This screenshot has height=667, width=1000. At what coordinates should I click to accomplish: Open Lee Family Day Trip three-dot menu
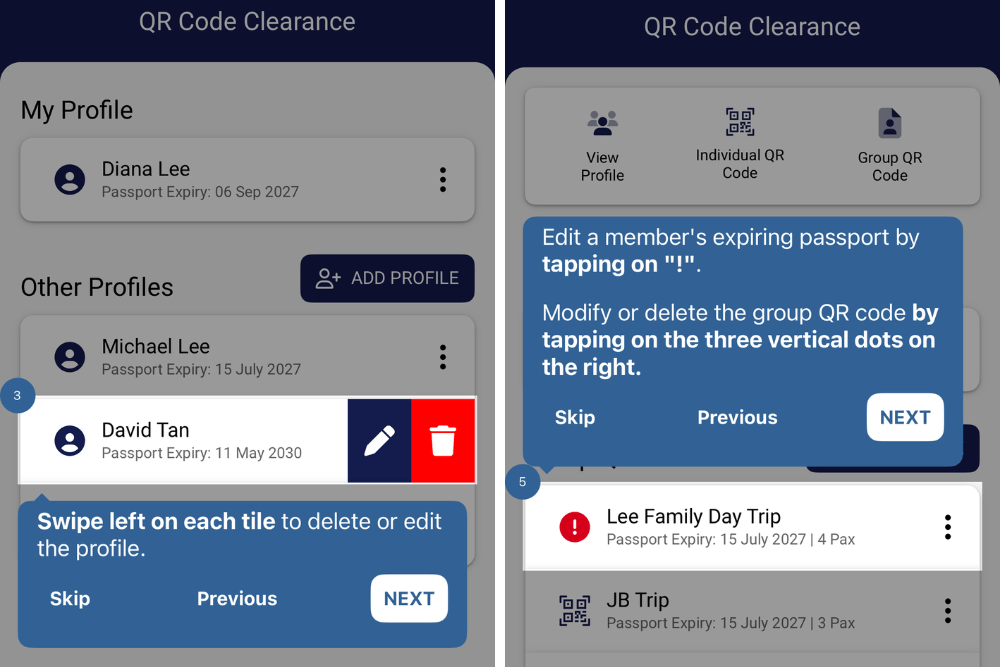947,527
